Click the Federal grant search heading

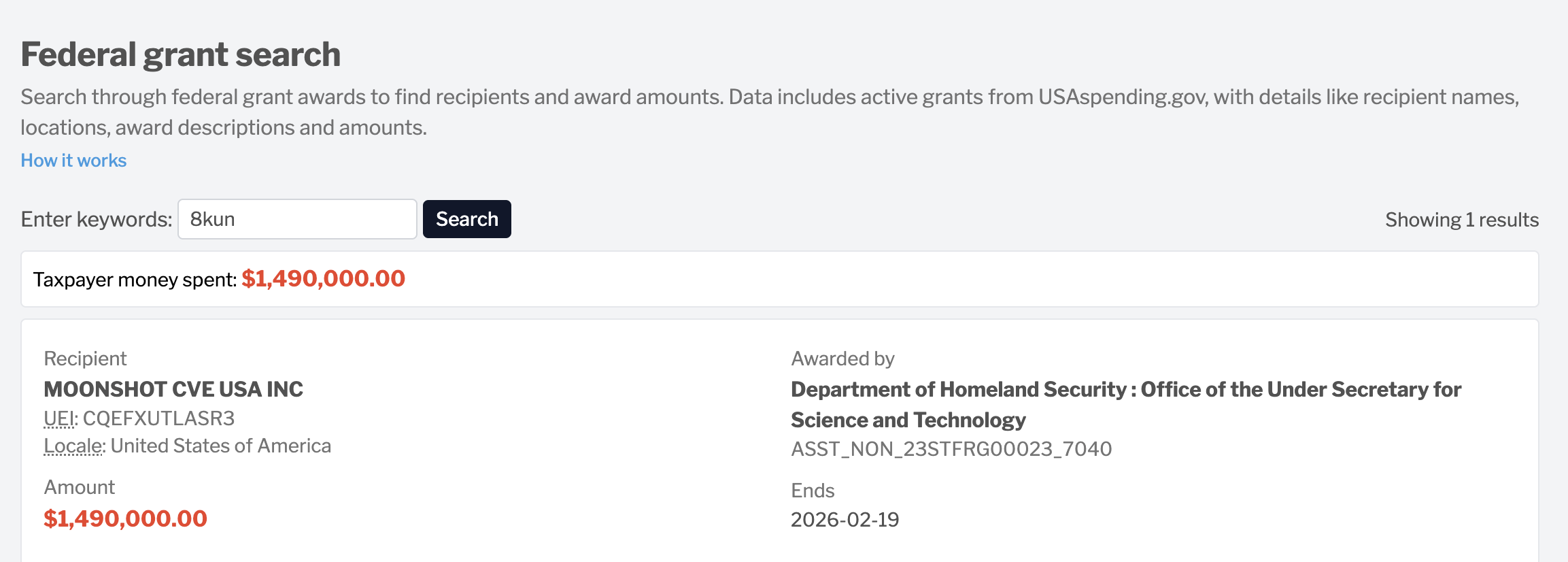coord(180,54)
